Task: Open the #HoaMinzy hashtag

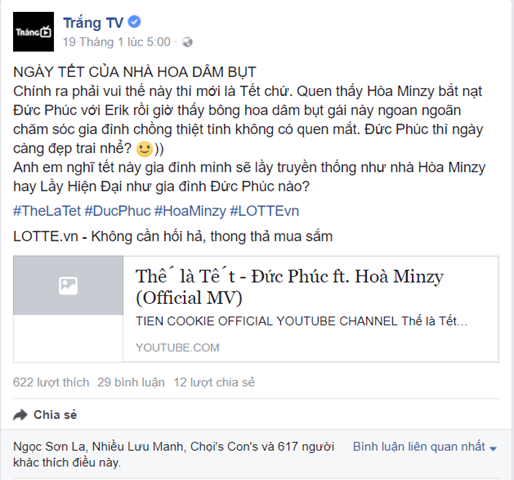Action: (190, 211)
